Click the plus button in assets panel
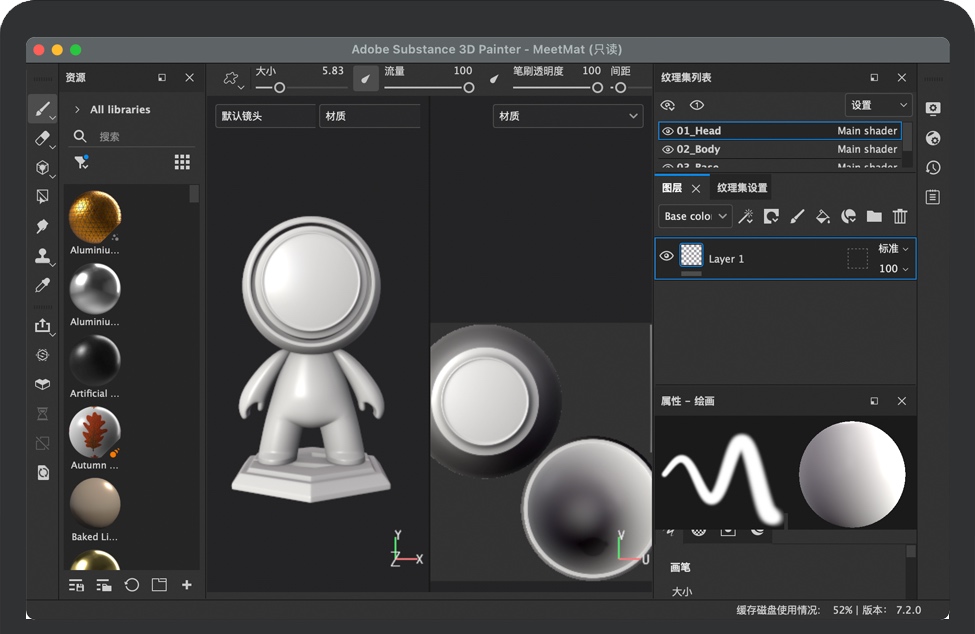The image size is (975, 634). [186, 585]
